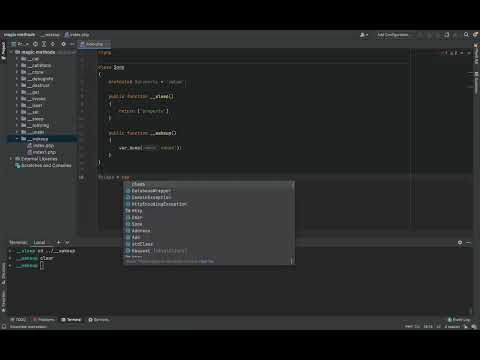Viewport: 480px width, 360px height.
Task: Open the Event Log
Action: [x=459, y=320]
